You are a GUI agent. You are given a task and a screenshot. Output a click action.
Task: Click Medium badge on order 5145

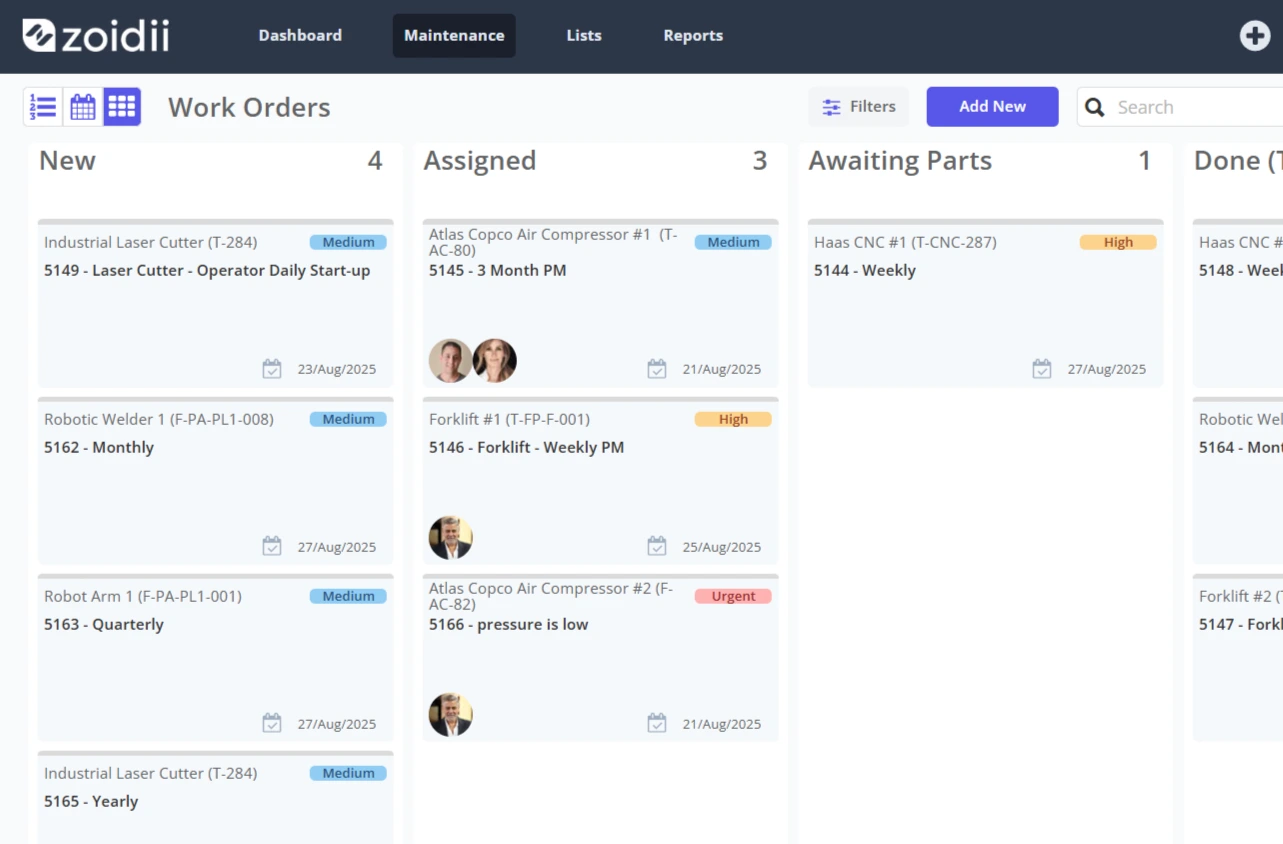click(x=733, y=242)
